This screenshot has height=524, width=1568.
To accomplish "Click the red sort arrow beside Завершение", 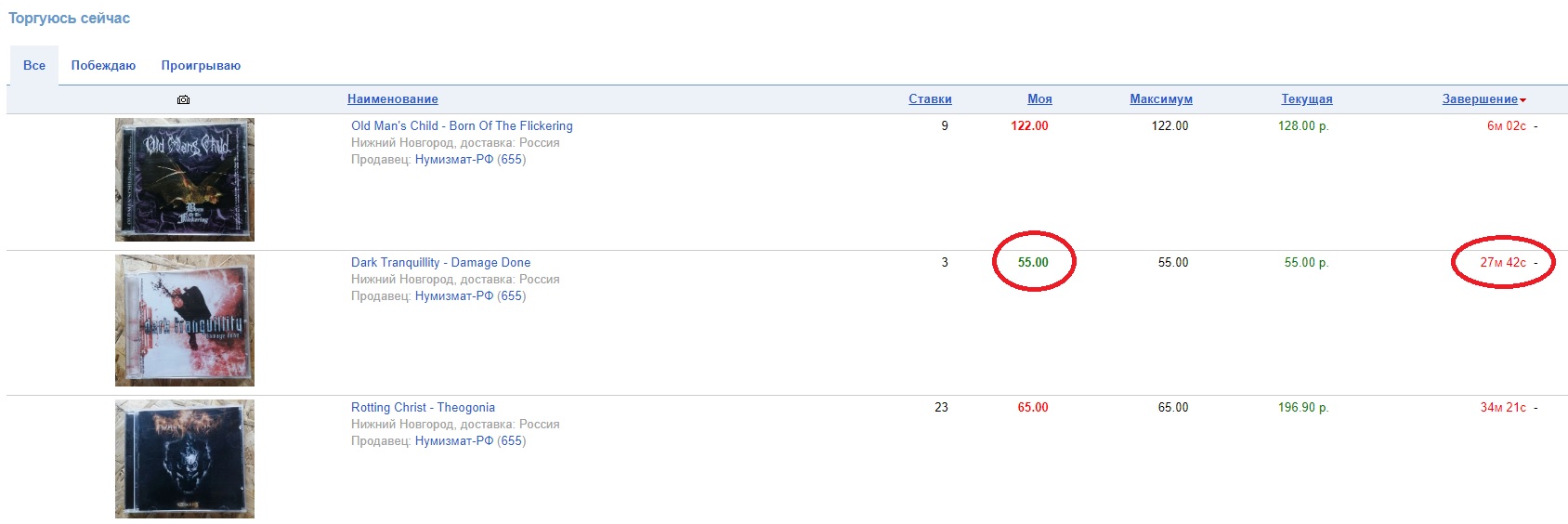I will [1523, 100].
